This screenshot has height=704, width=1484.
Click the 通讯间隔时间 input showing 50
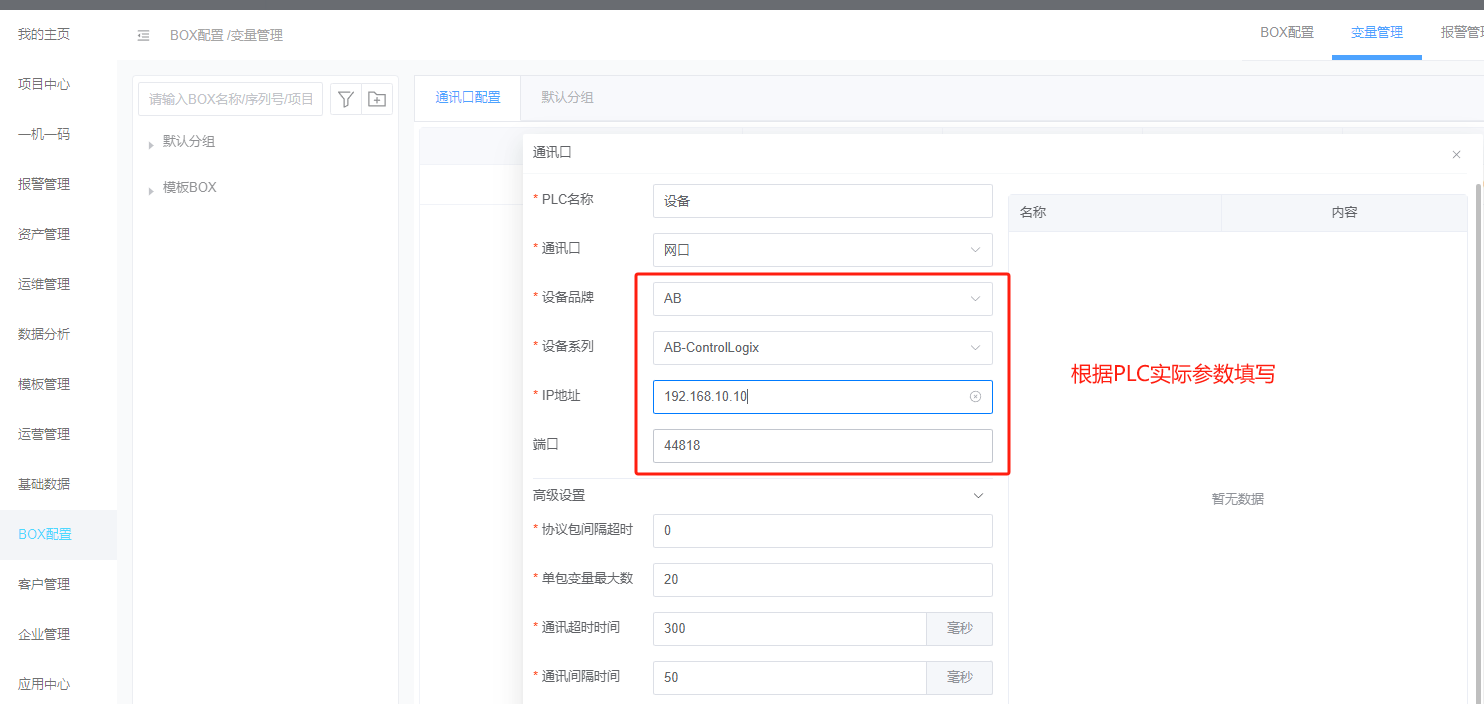(789, 678)
